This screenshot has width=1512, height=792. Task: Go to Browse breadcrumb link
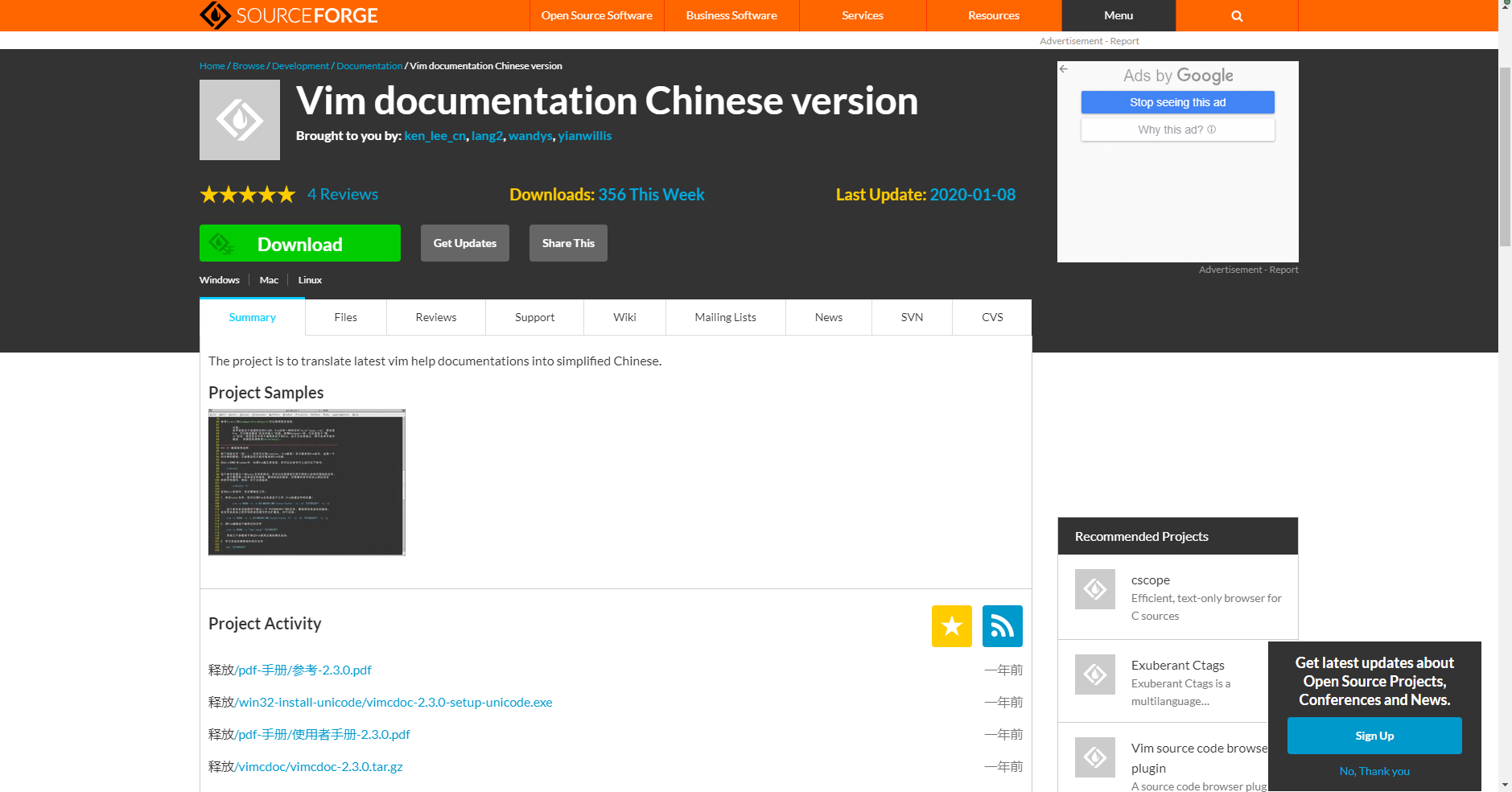tap(249, 66)
